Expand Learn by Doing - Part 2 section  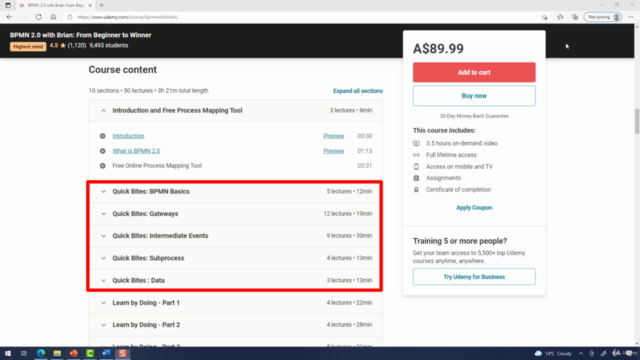pos(236,325)
